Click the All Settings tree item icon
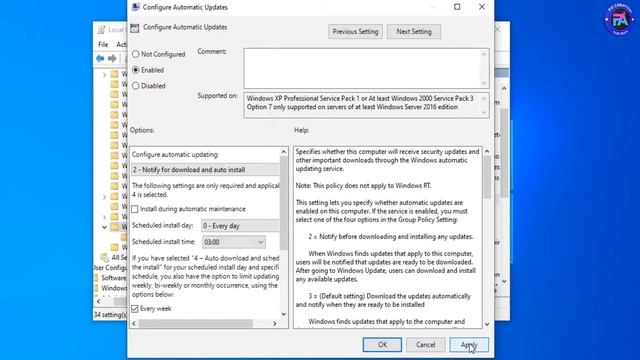 tap(104, 257)
